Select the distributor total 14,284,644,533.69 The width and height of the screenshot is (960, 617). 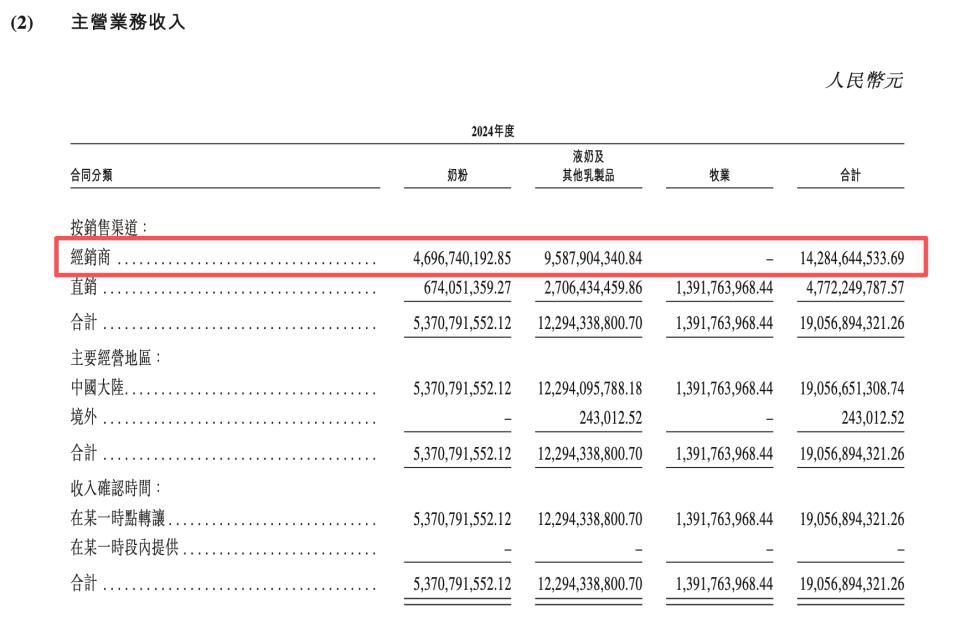click(852, 258)
